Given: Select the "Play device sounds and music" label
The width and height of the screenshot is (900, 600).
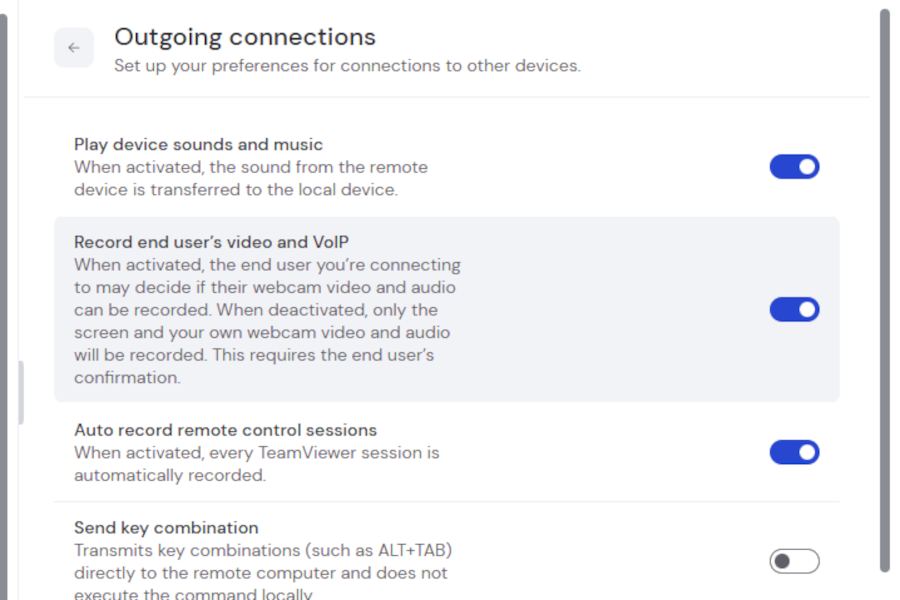Looking at the screenshot, I should tap(198, 145).
